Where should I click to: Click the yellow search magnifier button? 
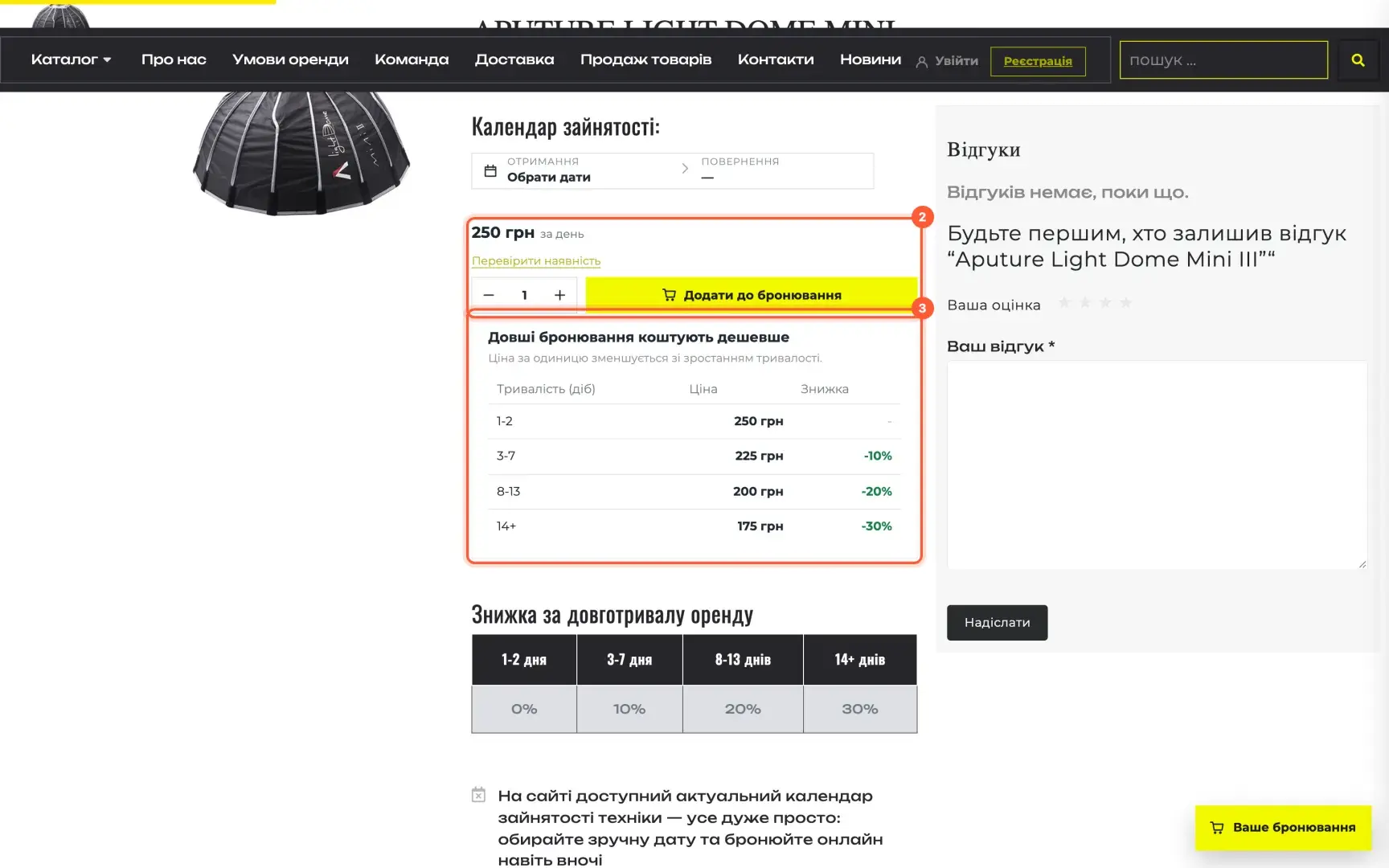[1358, 60]
